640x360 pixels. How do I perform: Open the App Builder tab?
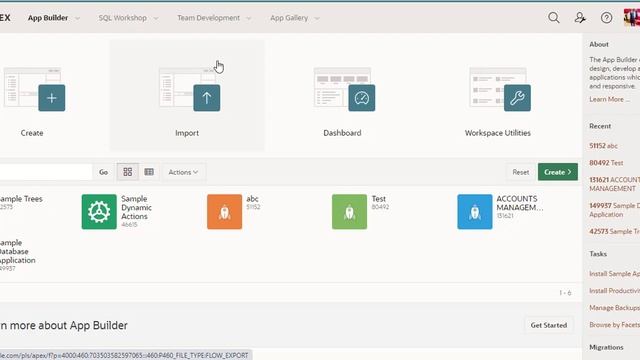coord(48,18)
